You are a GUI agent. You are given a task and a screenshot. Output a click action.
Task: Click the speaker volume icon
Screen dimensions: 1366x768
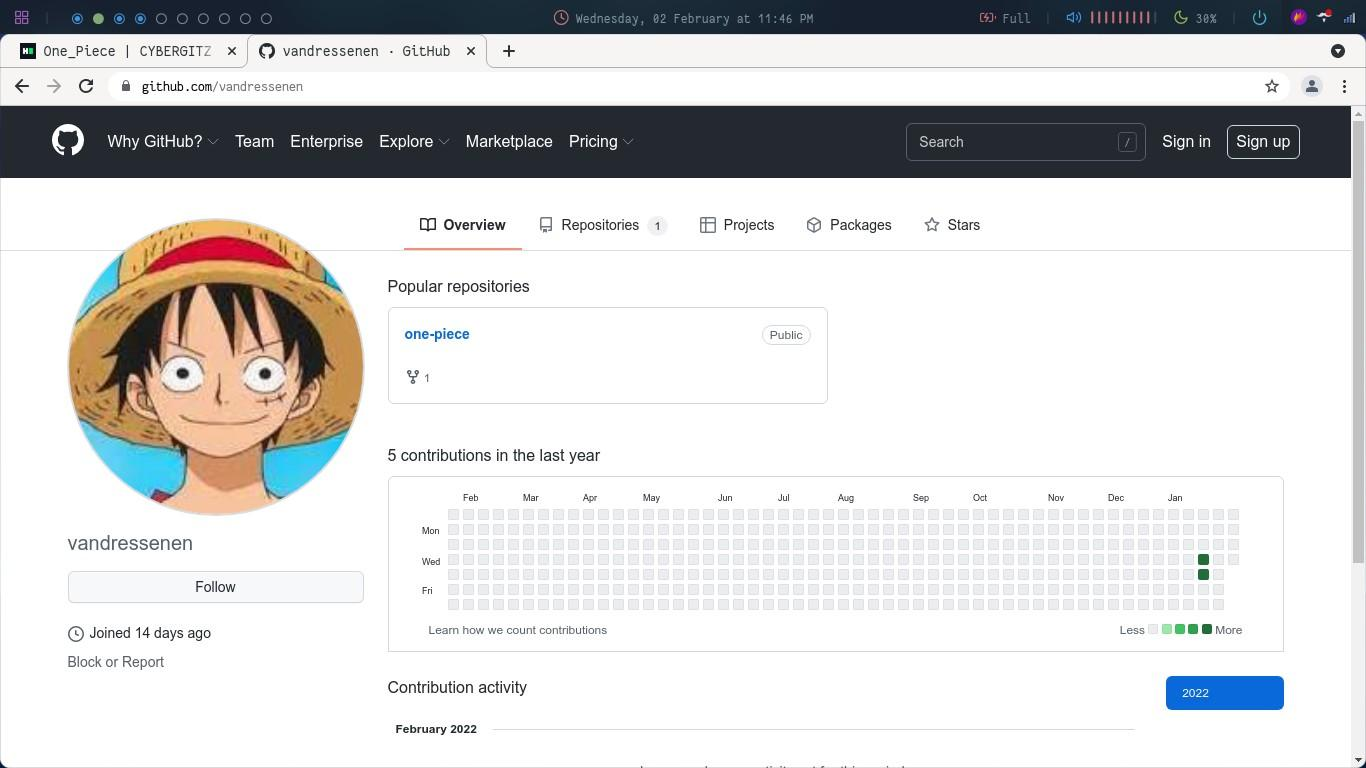(x=1073, y=18)
